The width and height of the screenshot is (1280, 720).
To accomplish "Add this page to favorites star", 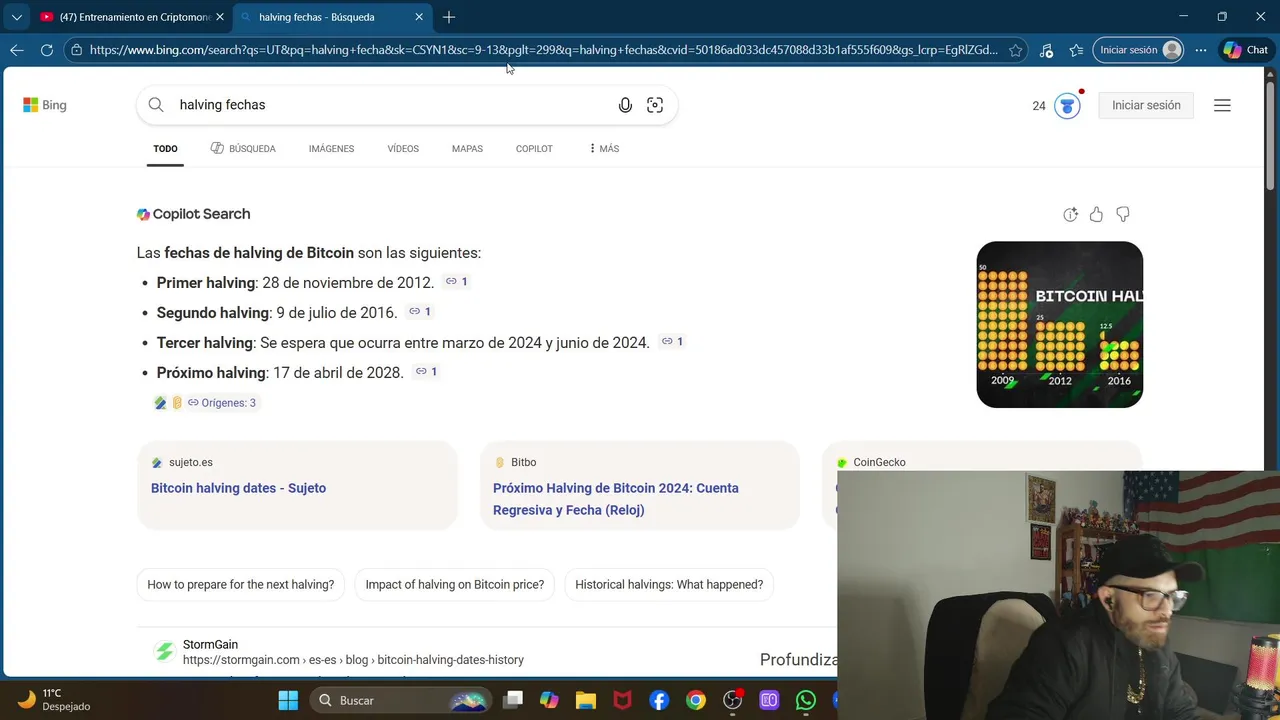I will [x=1016, y=50].
